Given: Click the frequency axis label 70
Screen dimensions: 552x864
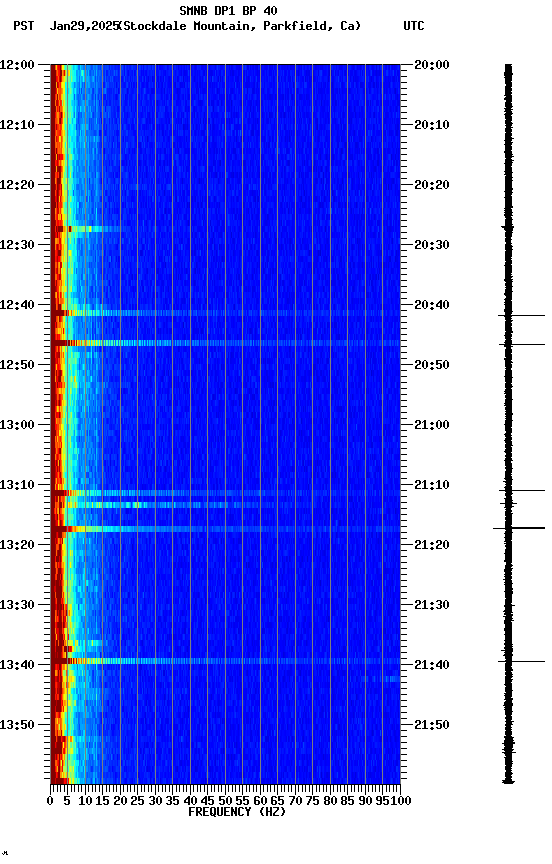Looking at the screenshot, I should click(x=295, y=801).
